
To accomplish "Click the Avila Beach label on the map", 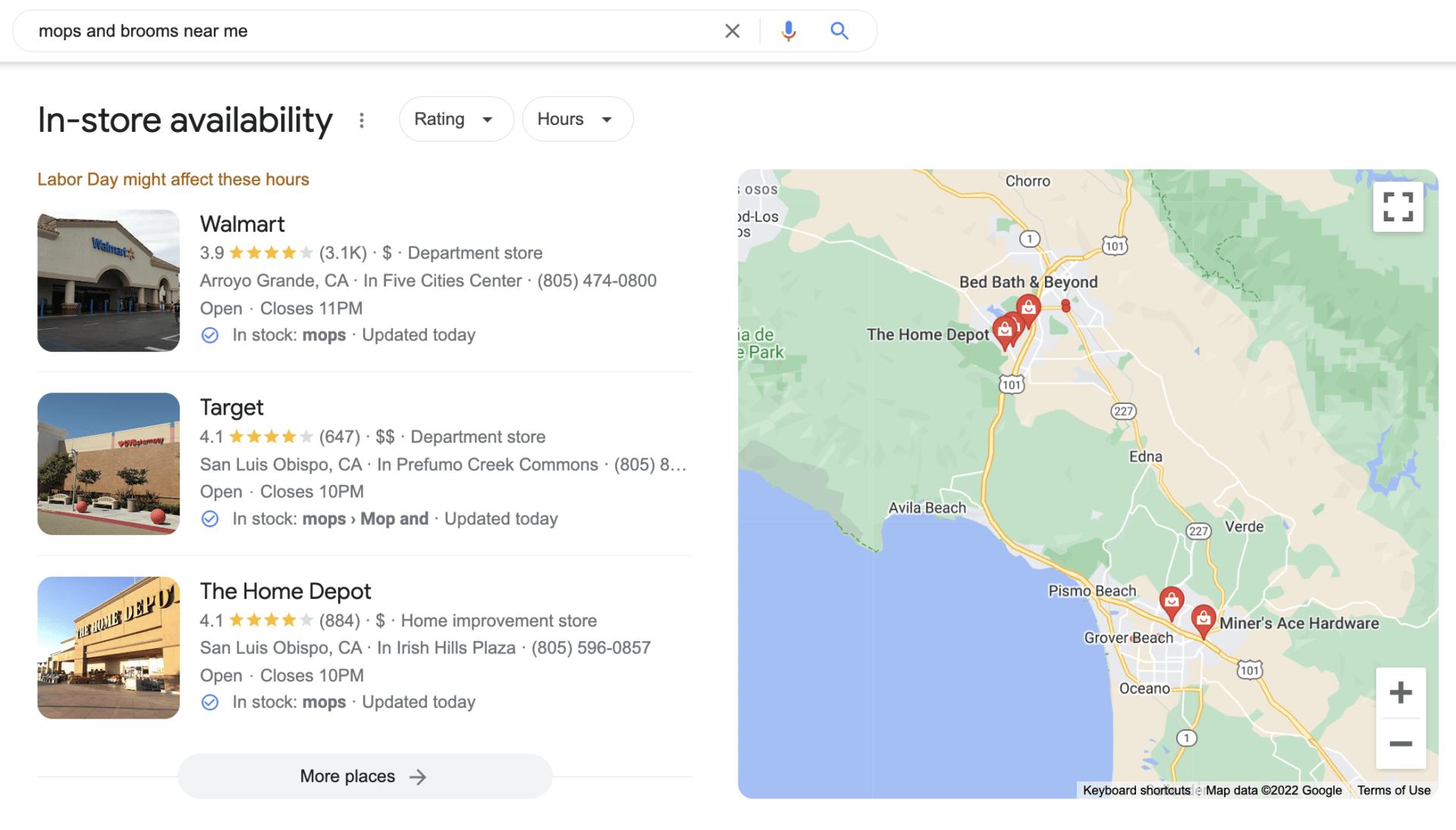I will tap(927, 507).
